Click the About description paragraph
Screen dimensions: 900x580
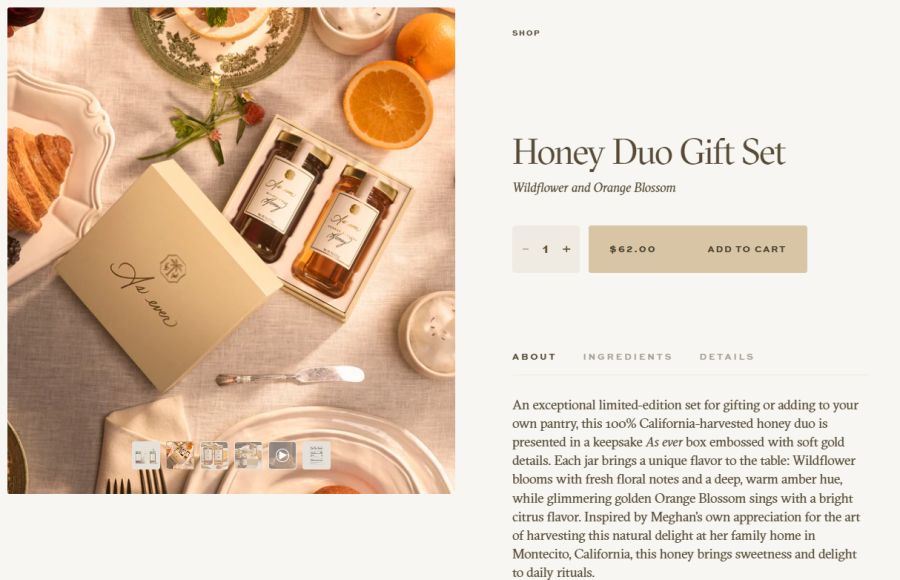686,489
